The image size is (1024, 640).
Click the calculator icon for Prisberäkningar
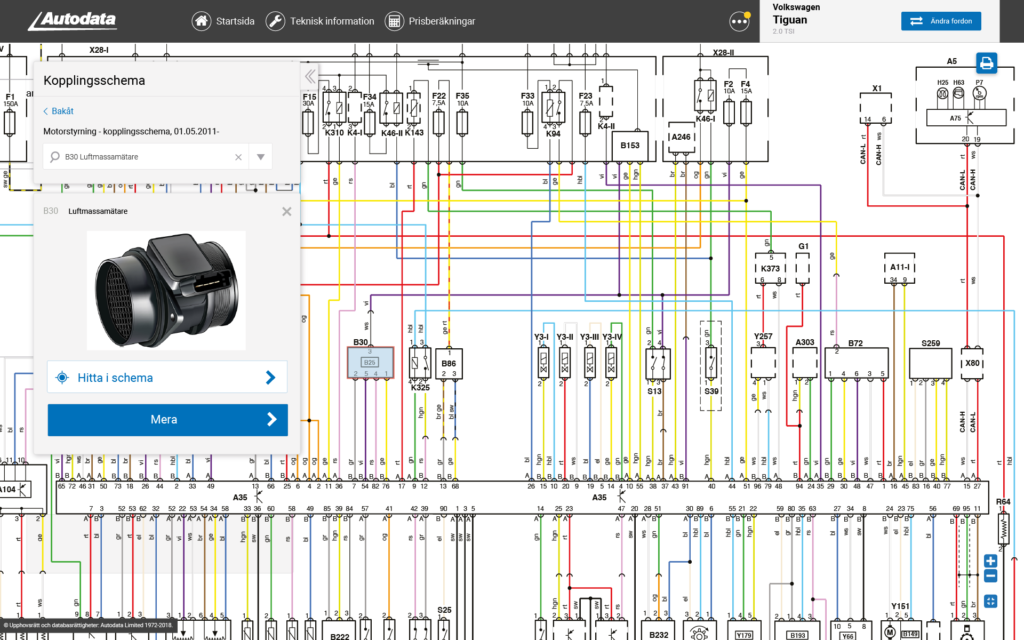[x=394, y=21]
